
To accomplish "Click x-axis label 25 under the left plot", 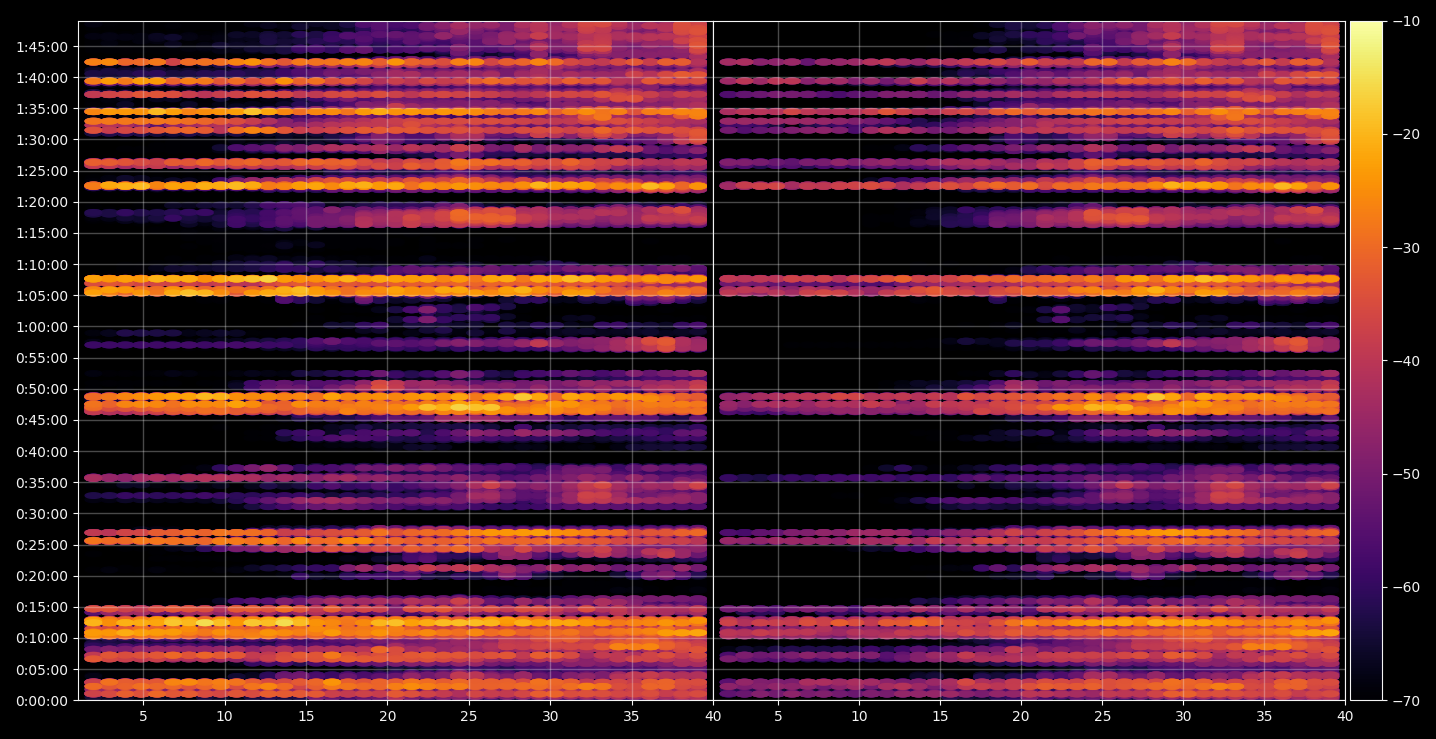I will (x=469, y=716).
